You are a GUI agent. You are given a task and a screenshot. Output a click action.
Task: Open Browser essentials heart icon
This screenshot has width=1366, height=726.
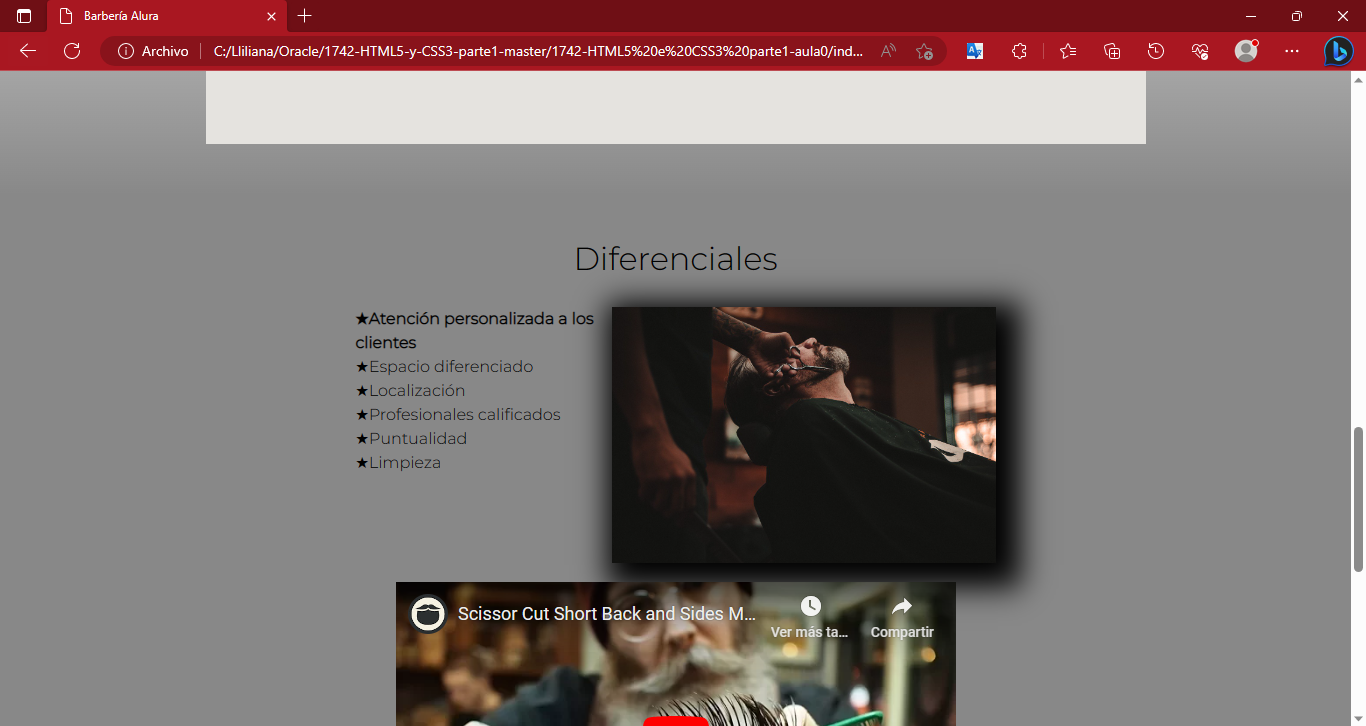coord(1200,51)
